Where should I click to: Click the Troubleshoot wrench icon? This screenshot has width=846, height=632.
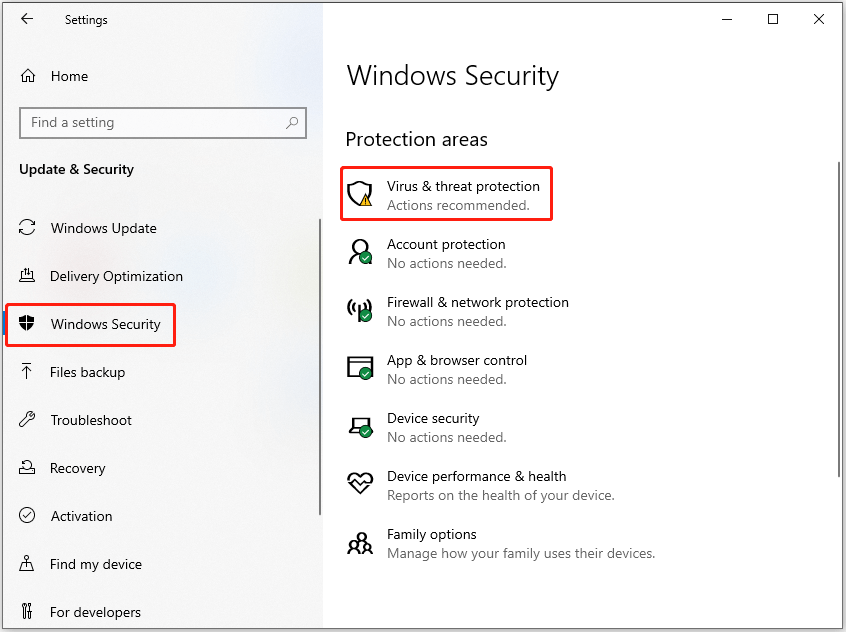[27, 420]
